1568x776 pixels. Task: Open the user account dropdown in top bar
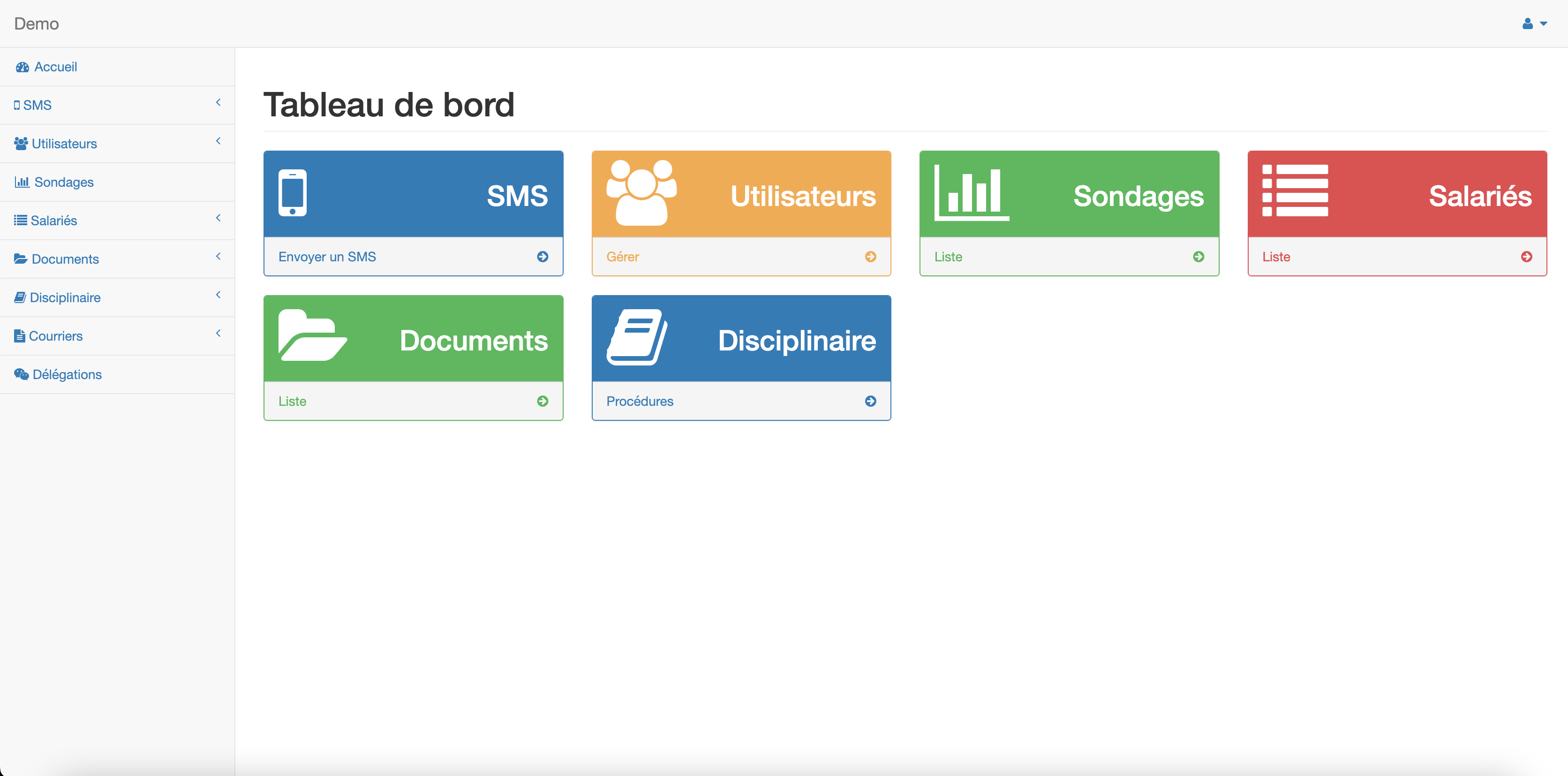tap(1534, 24)
